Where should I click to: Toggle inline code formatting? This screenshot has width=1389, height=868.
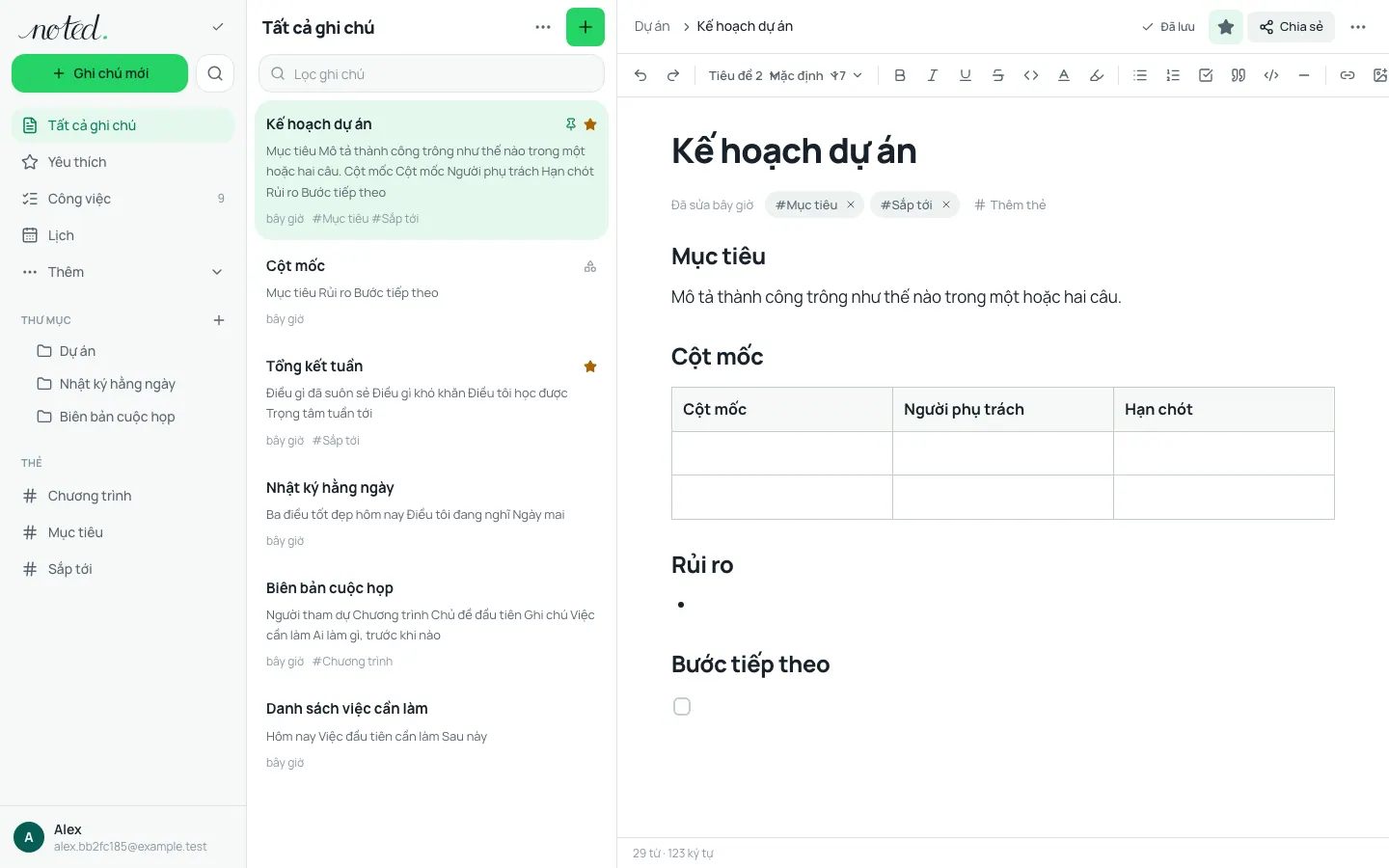1031,75
